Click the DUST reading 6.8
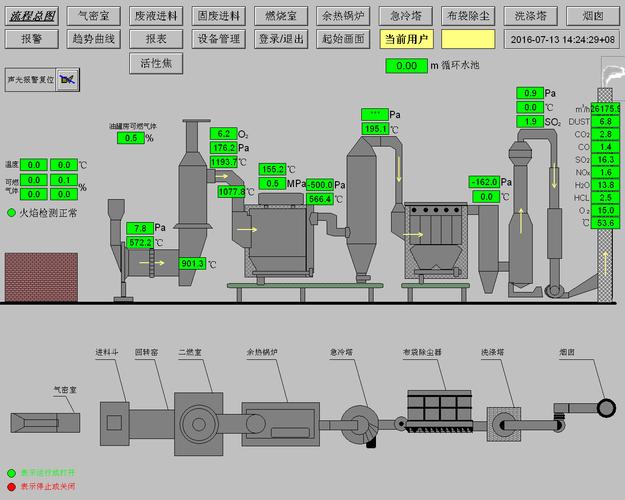Screen dimensions: 625x500 pyautogui.click(x=605, y=121)
